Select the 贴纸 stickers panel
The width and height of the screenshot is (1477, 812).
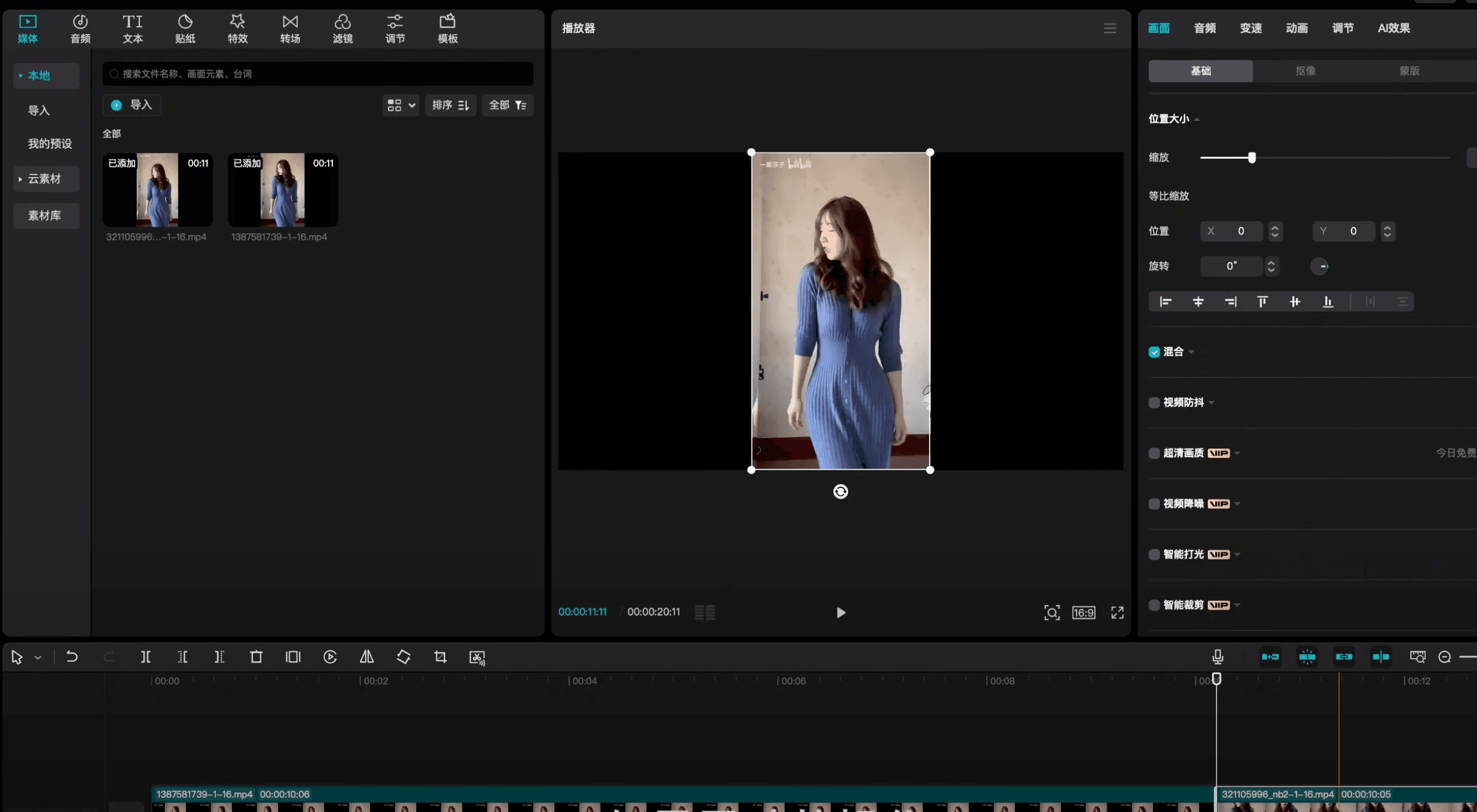[x=185, y=28]
